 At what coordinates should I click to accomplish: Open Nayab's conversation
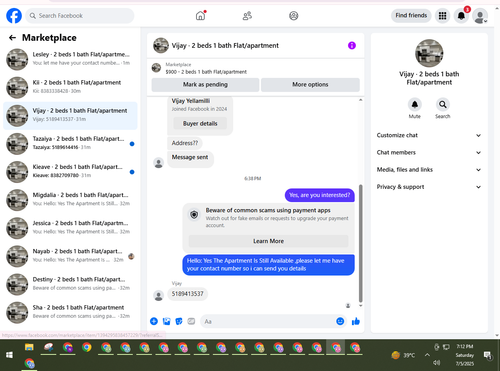(70, 256)
